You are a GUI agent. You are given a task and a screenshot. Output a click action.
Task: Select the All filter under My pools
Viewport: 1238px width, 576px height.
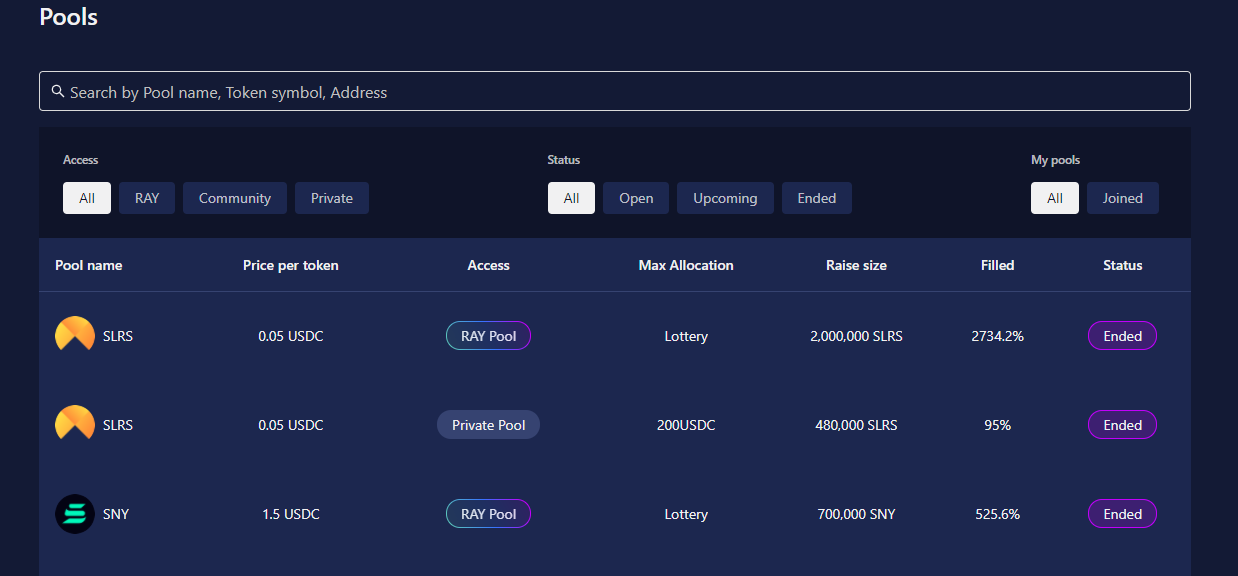pyautogui.click(x=1055, y=198)
